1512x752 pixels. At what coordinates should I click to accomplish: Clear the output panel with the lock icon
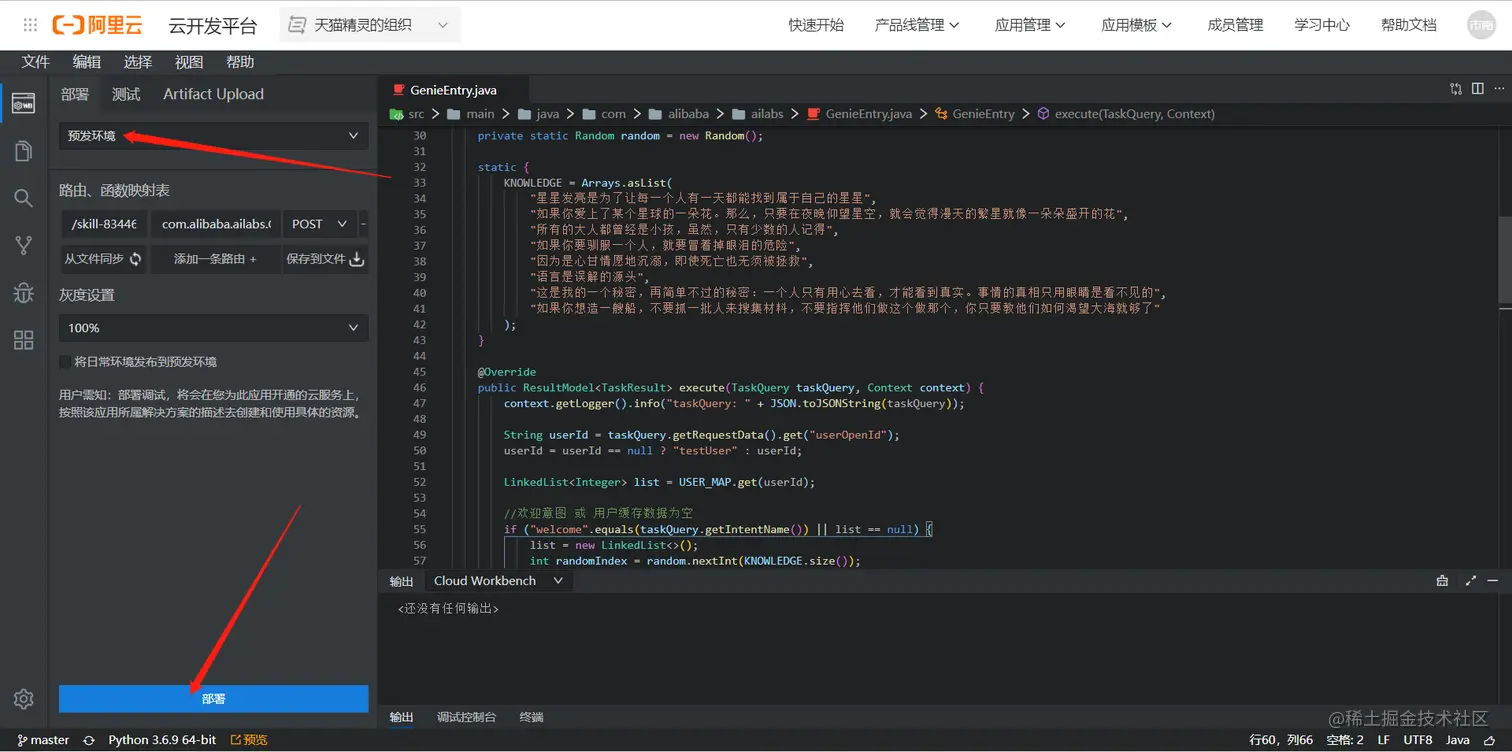[1442, 581]
